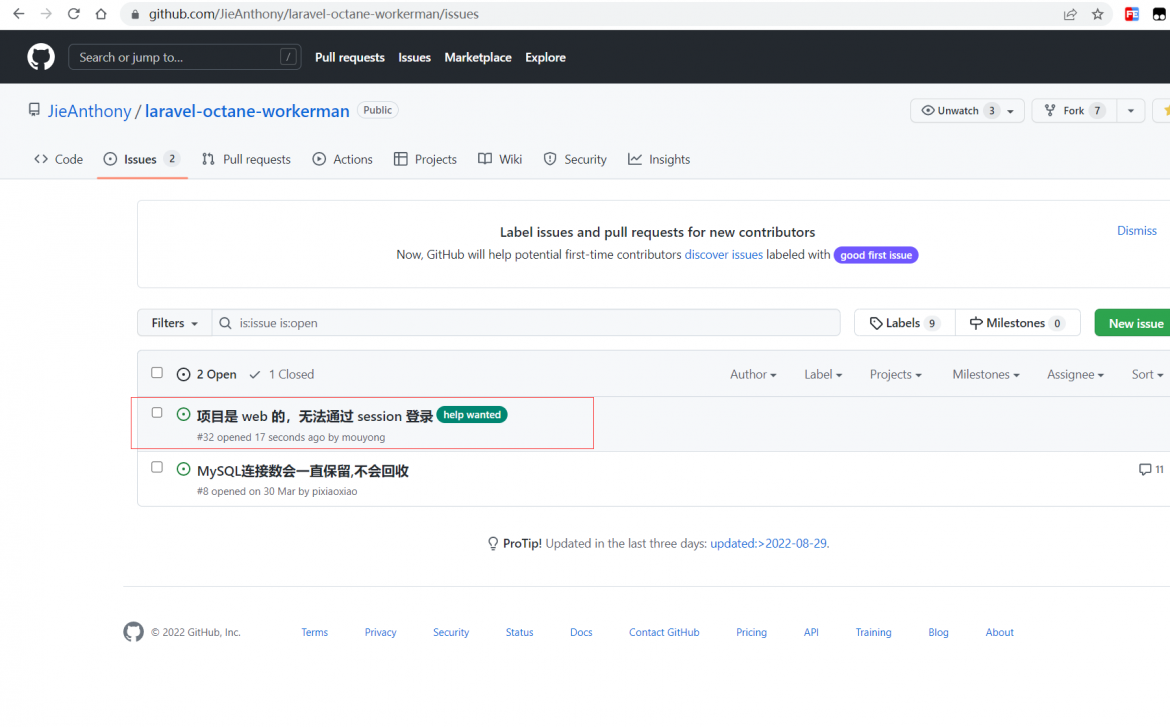The image size is (1170, 727).
Task: Click the open-issue icon of MySQL issue
Action: (184, 469)
